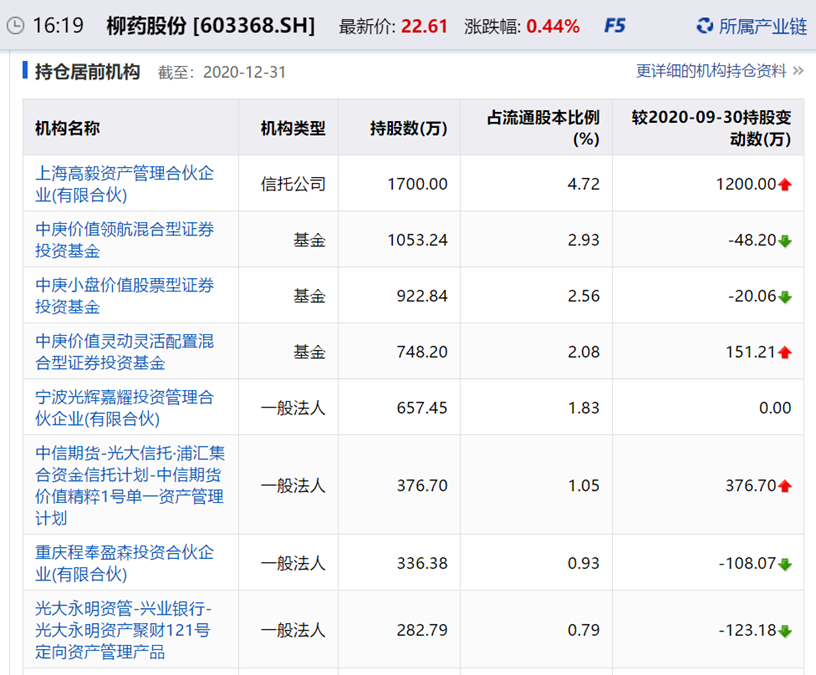Click the 机构类型 column header
This screenshot has width=816, height=675.
click(293, 128)
